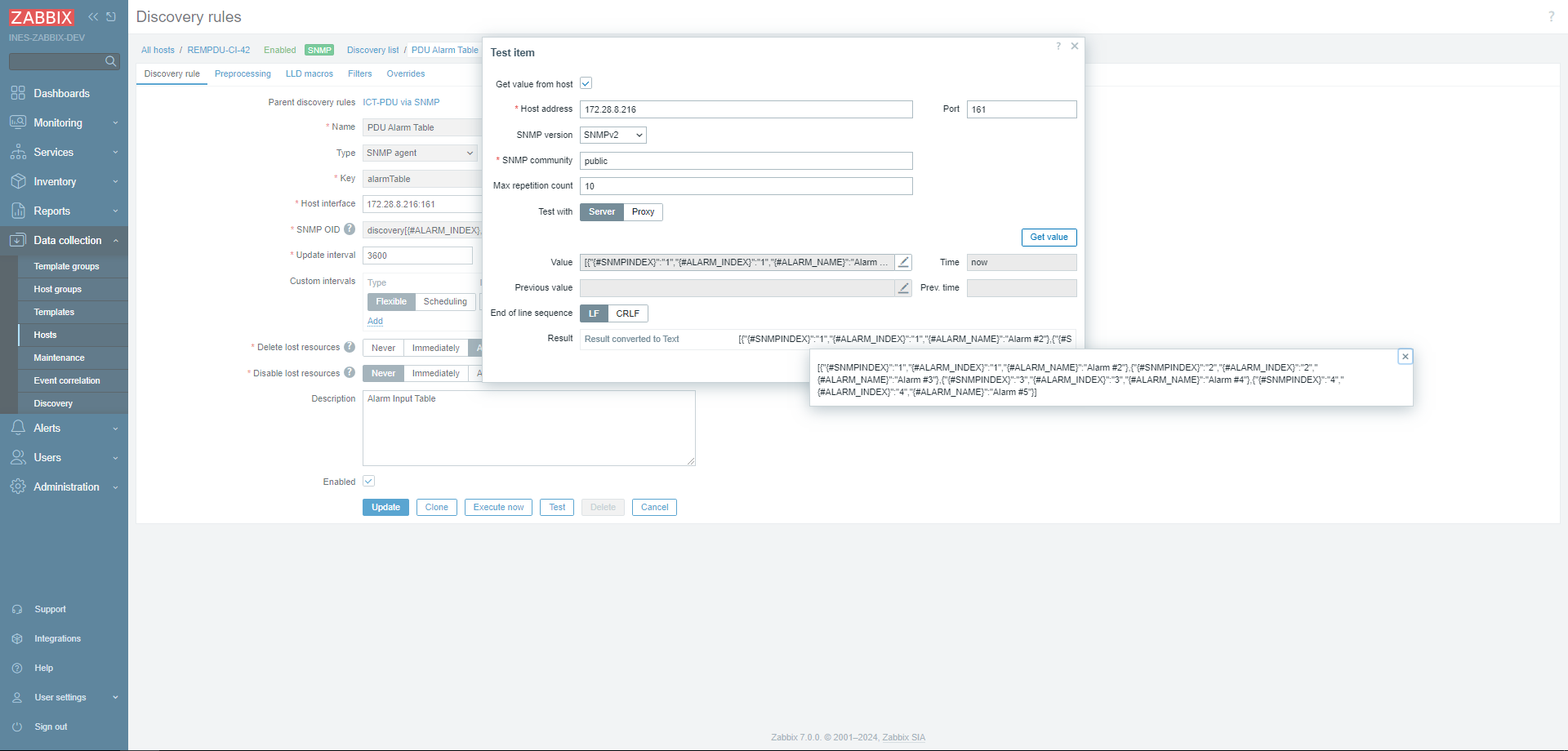
Task: Open the page help icon at top right
Action: point(1551,16)
